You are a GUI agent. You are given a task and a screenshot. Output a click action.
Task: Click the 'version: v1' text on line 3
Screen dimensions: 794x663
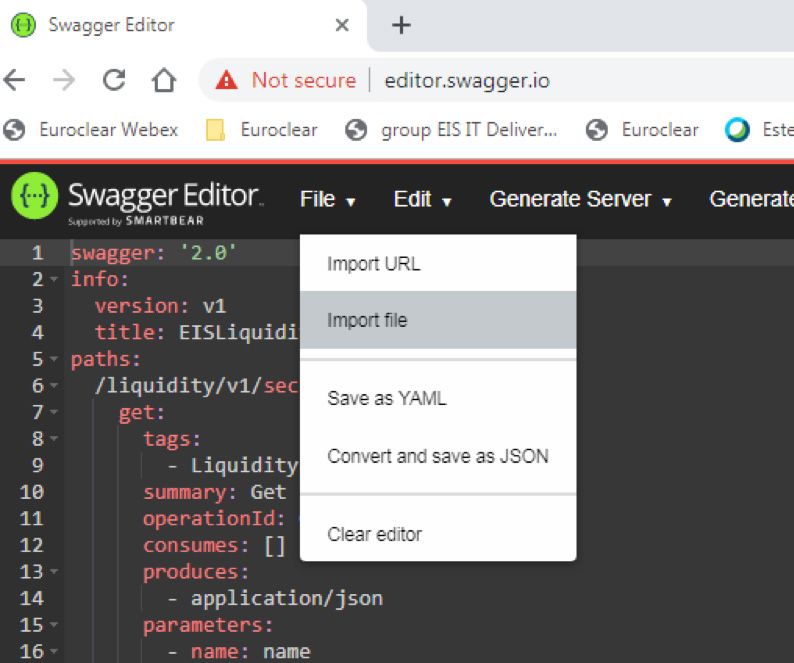click(x=161, y=306)
